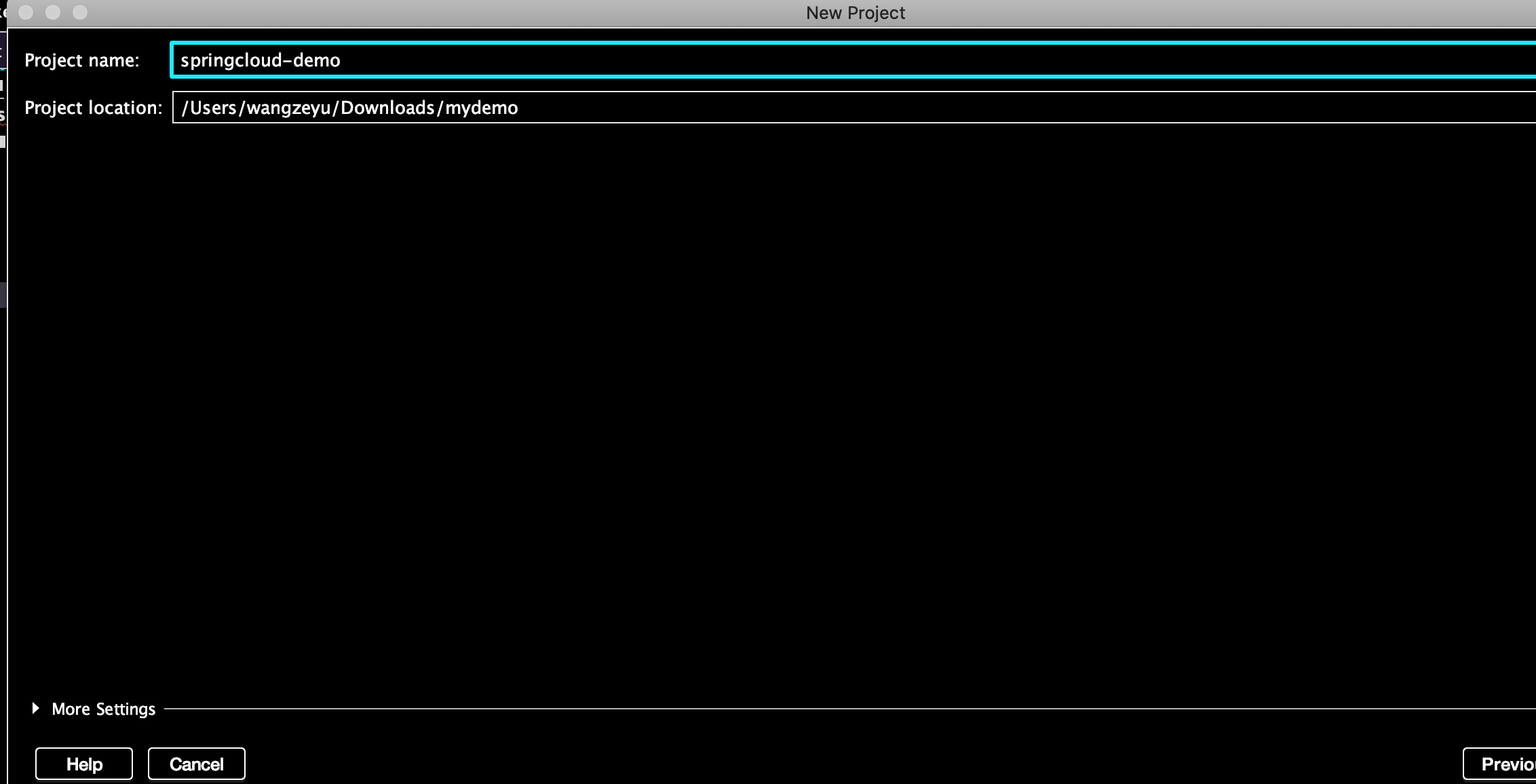
Task: Cancel the New Project dialog
Action: click(x=196, y=764)
